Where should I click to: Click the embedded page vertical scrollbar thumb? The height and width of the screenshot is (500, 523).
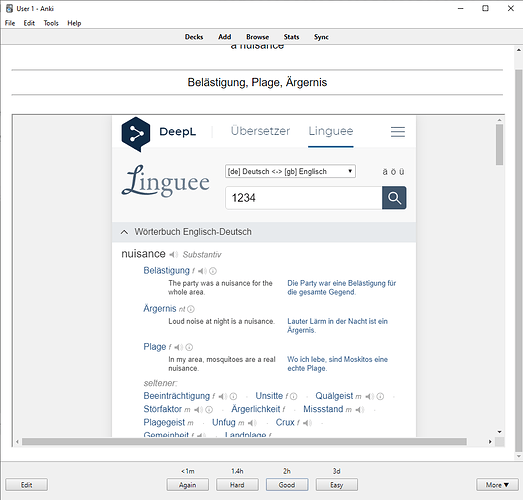click(499, 145)
